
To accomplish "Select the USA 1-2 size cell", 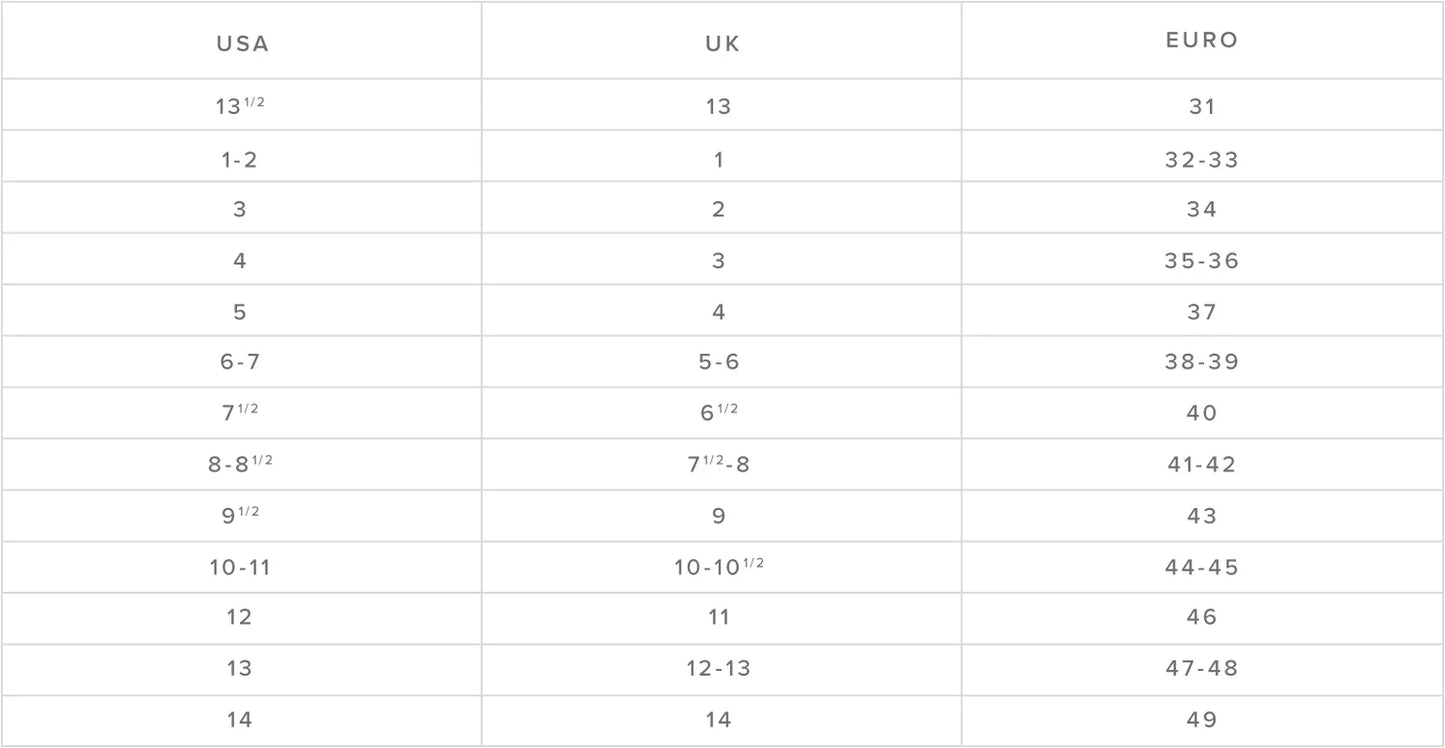I will pyautogui.click(x=240, y=159).
